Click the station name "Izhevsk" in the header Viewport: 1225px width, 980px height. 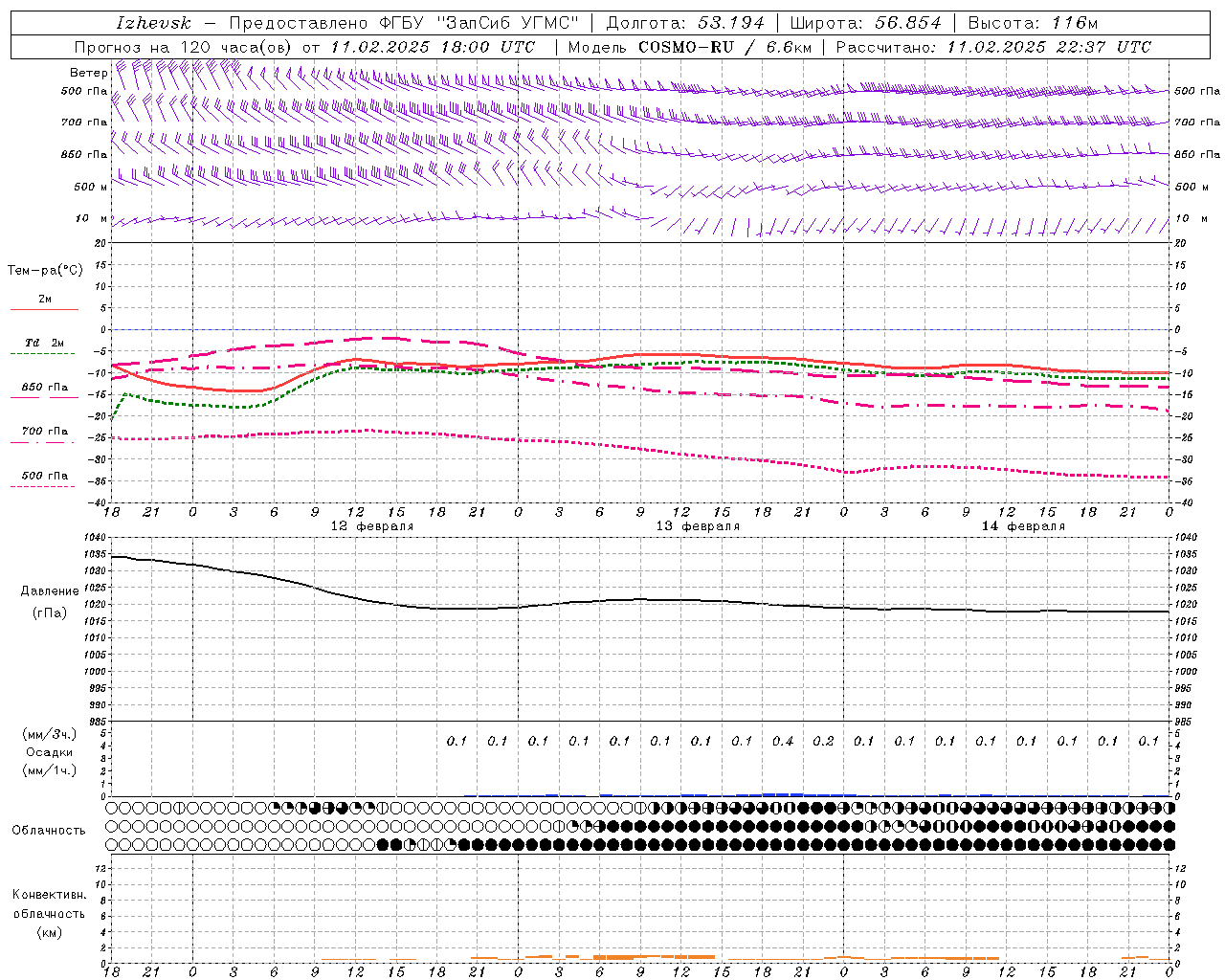[153, 23]
